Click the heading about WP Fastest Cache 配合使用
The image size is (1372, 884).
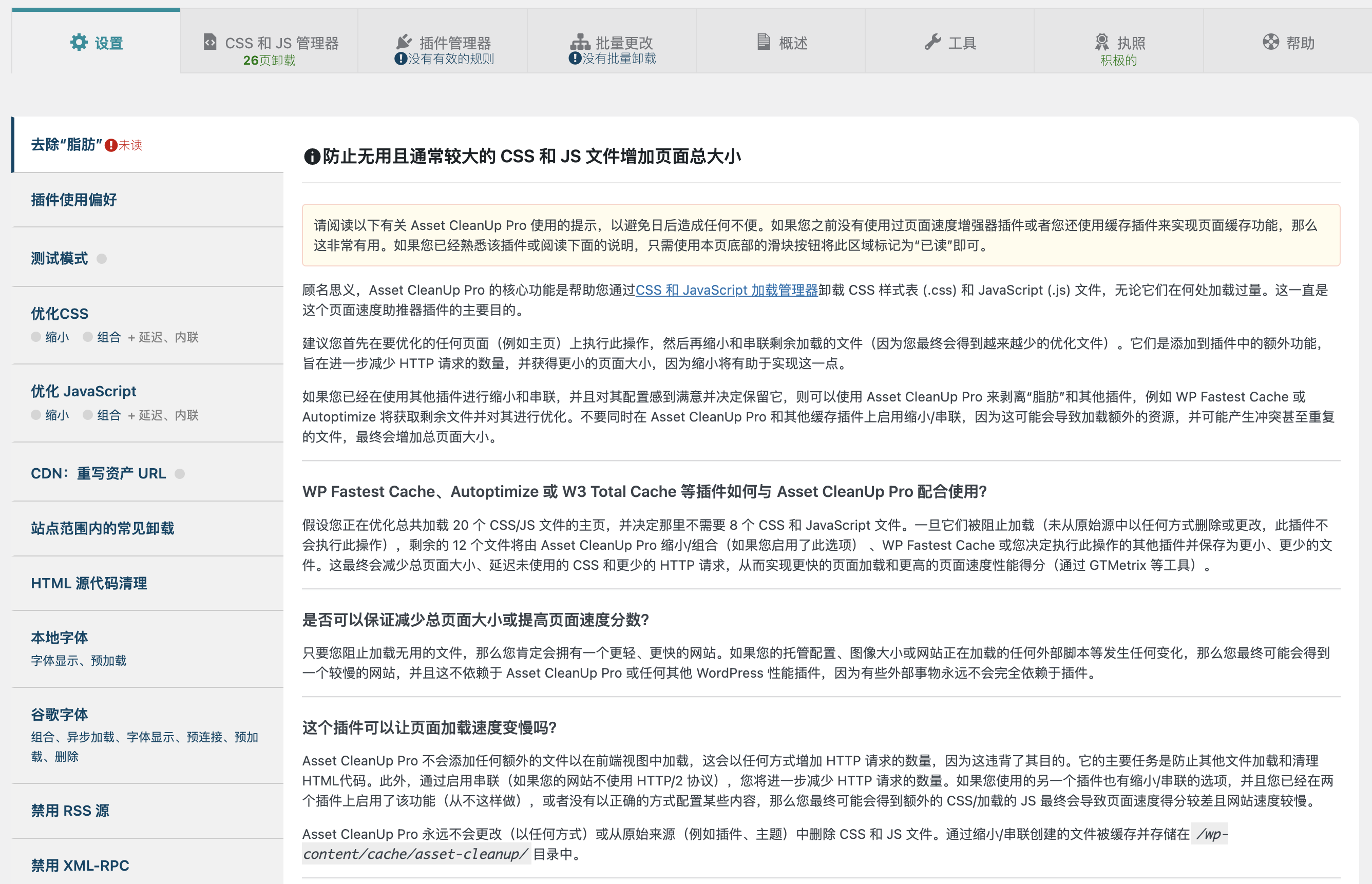[x=644, y=492]
